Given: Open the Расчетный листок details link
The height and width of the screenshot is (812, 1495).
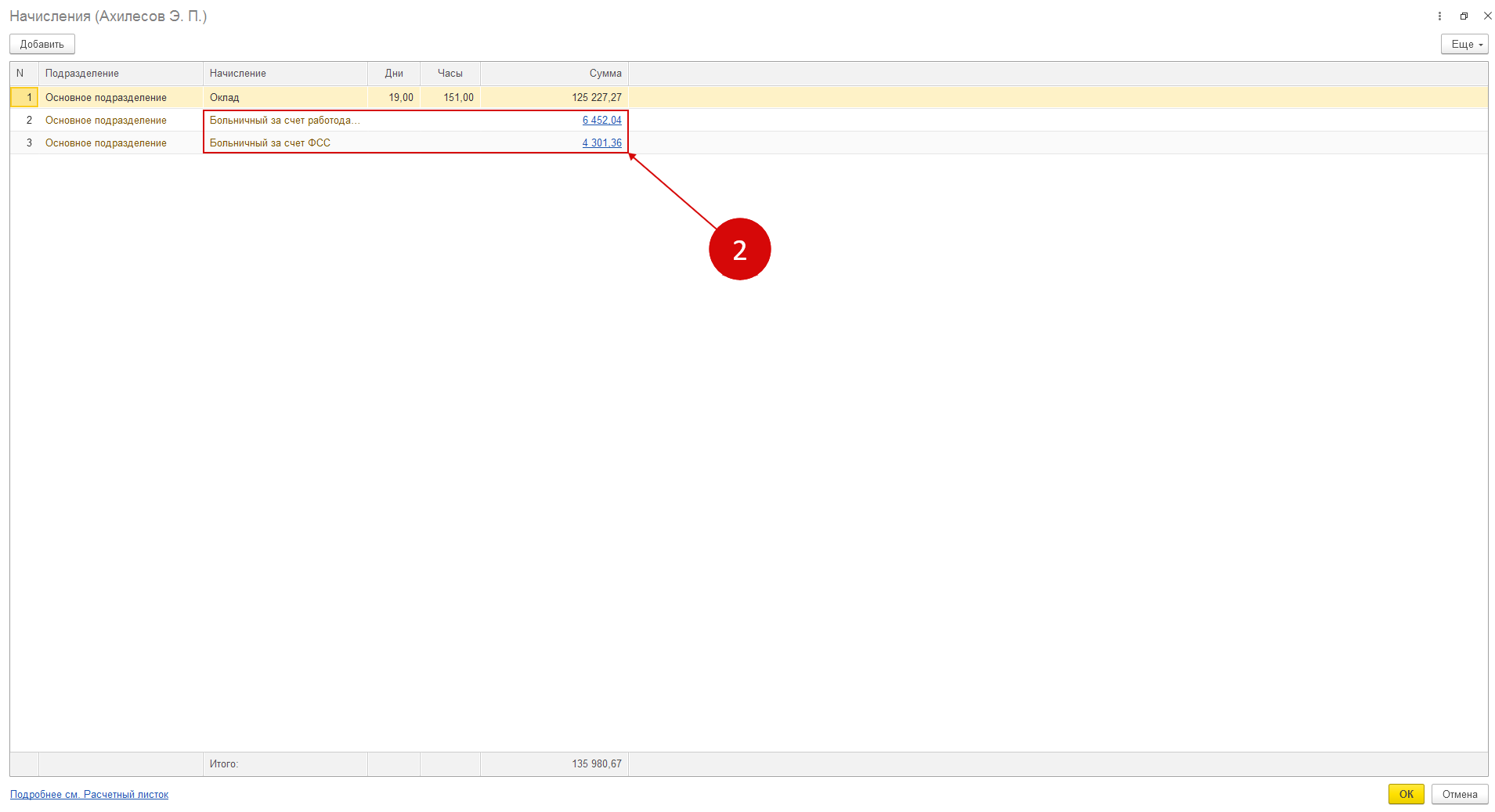Looking at the screenshot, I should click(x=89, y=795).
